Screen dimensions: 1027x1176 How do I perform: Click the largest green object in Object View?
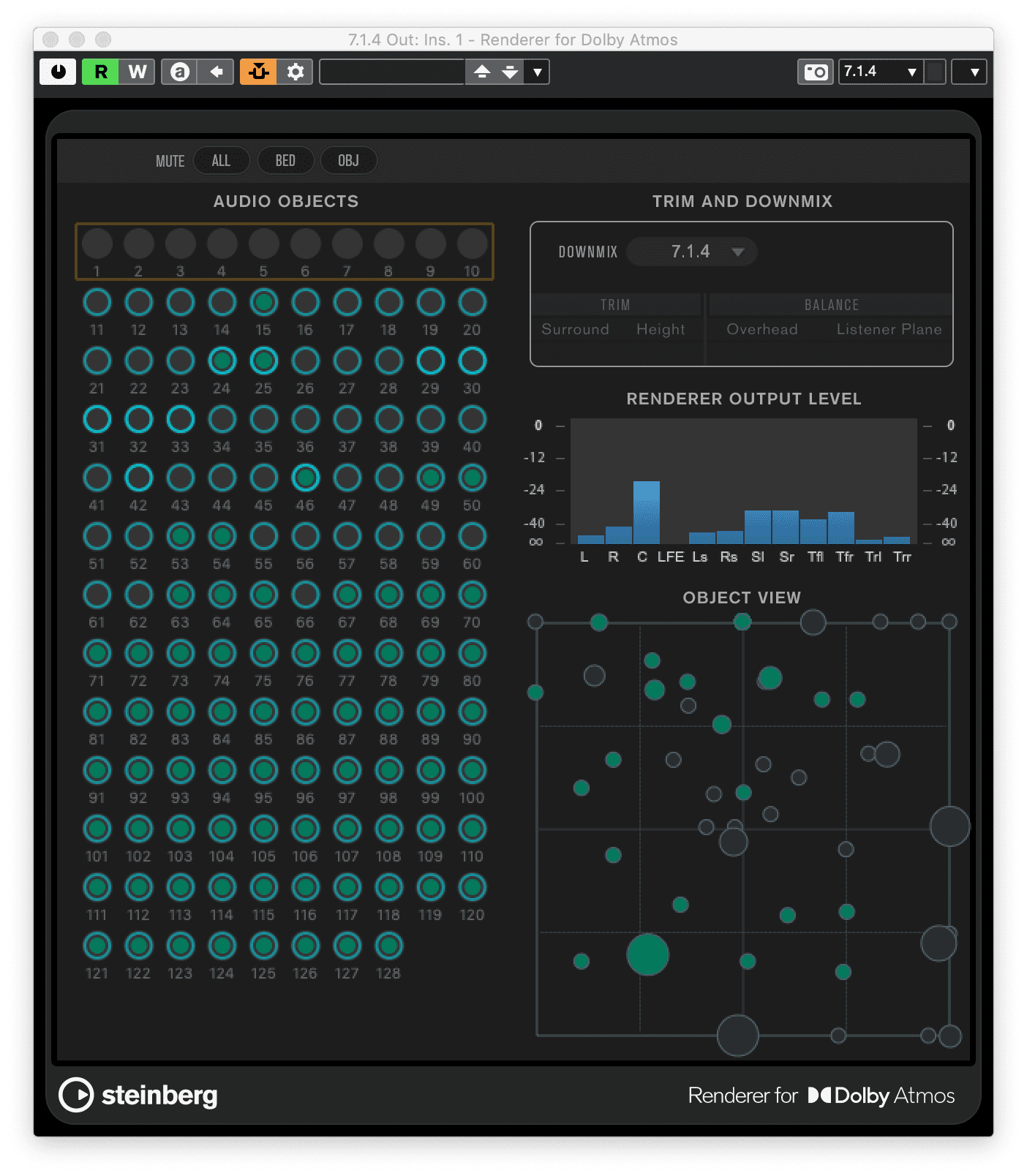pos(647,954)
